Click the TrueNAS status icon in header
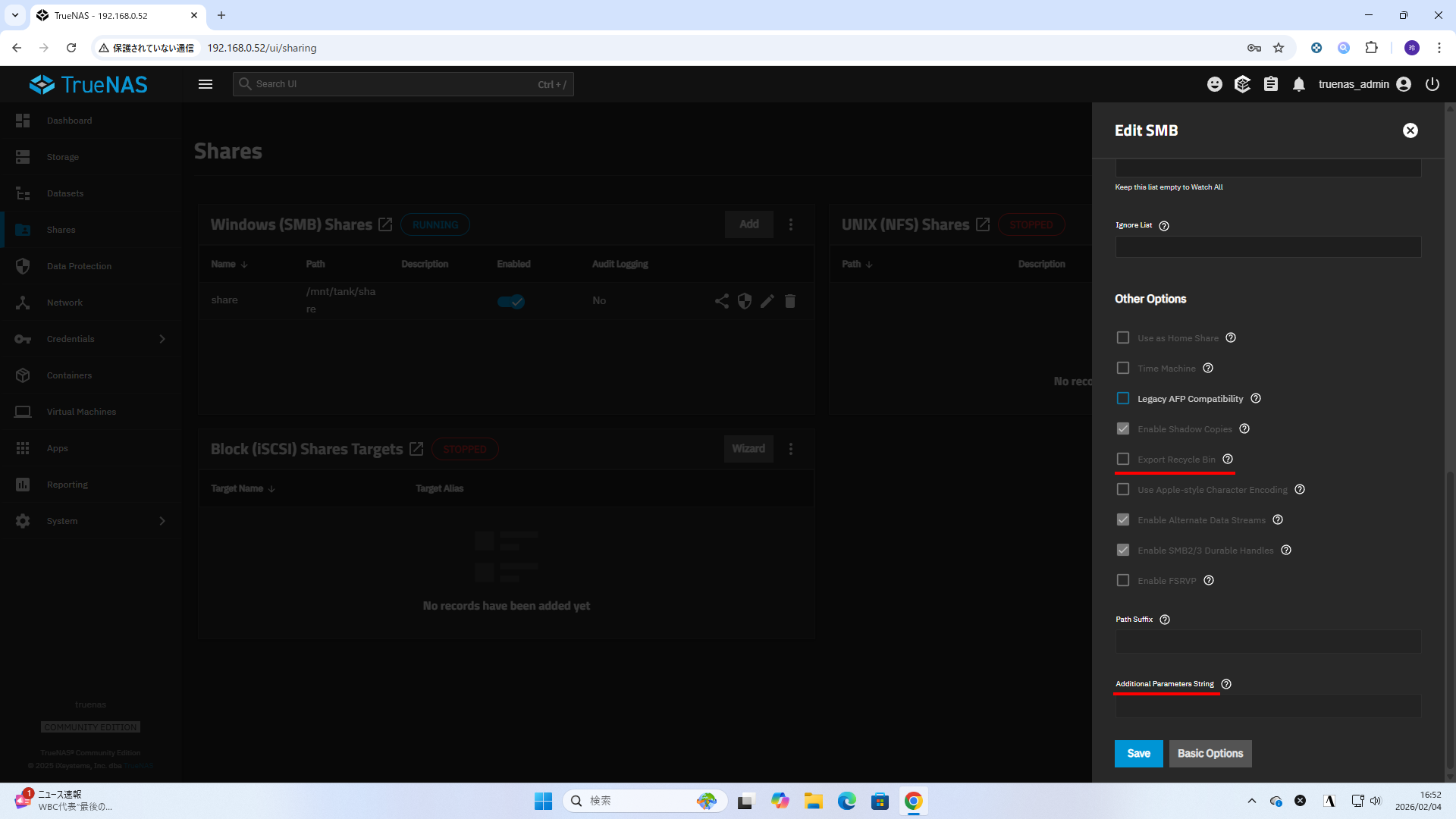1456x819 pixels. coord(1242,84)
